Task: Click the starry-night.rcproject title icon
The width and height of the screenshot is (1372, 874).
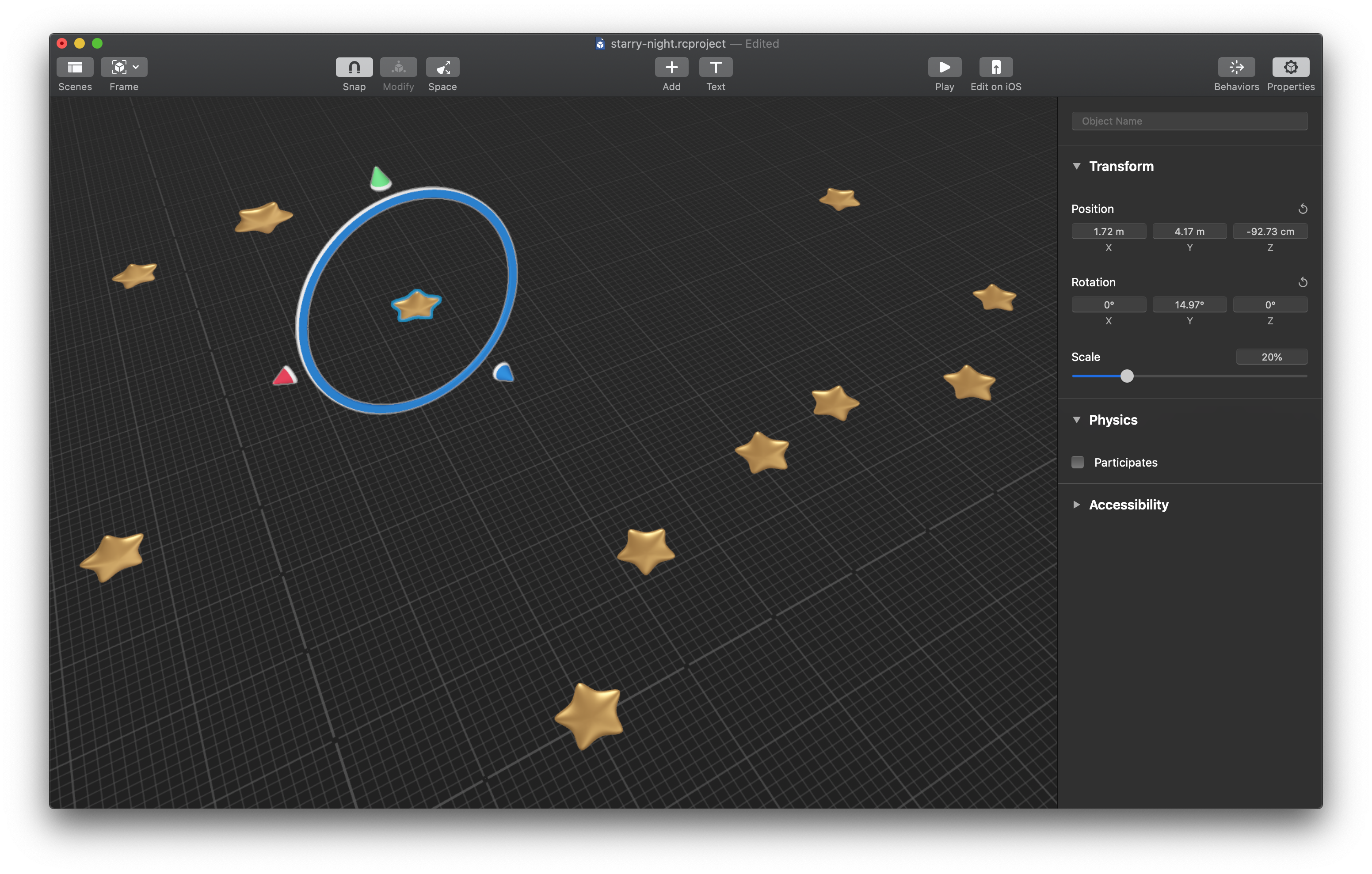Action: pos(600,43)
